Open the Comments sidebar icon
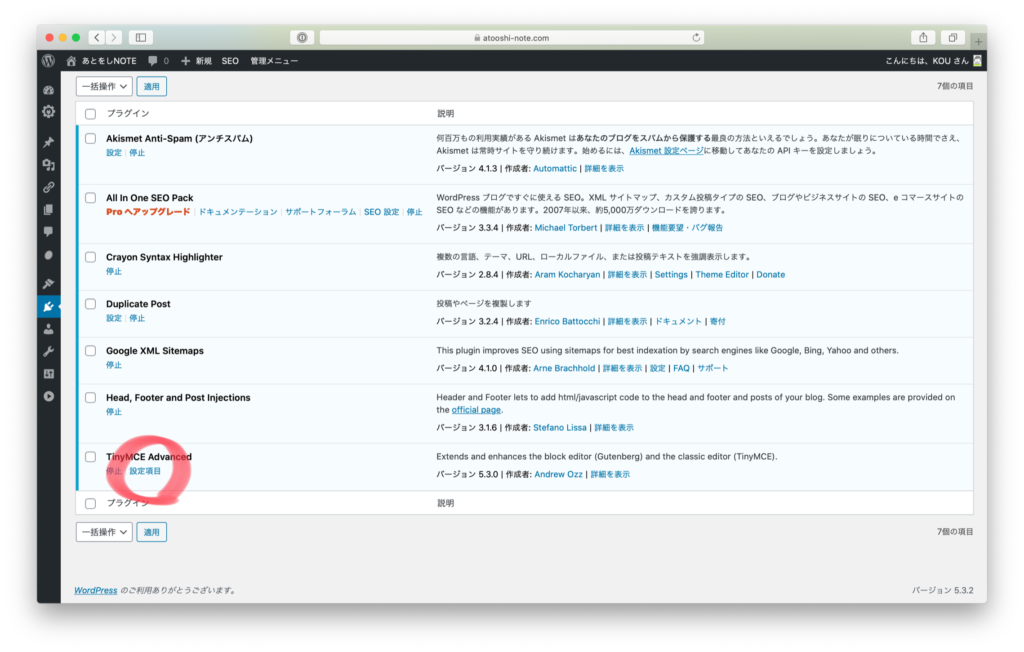Image resolution: width=1024 pixels, height=652 pixels. (48, 231)
